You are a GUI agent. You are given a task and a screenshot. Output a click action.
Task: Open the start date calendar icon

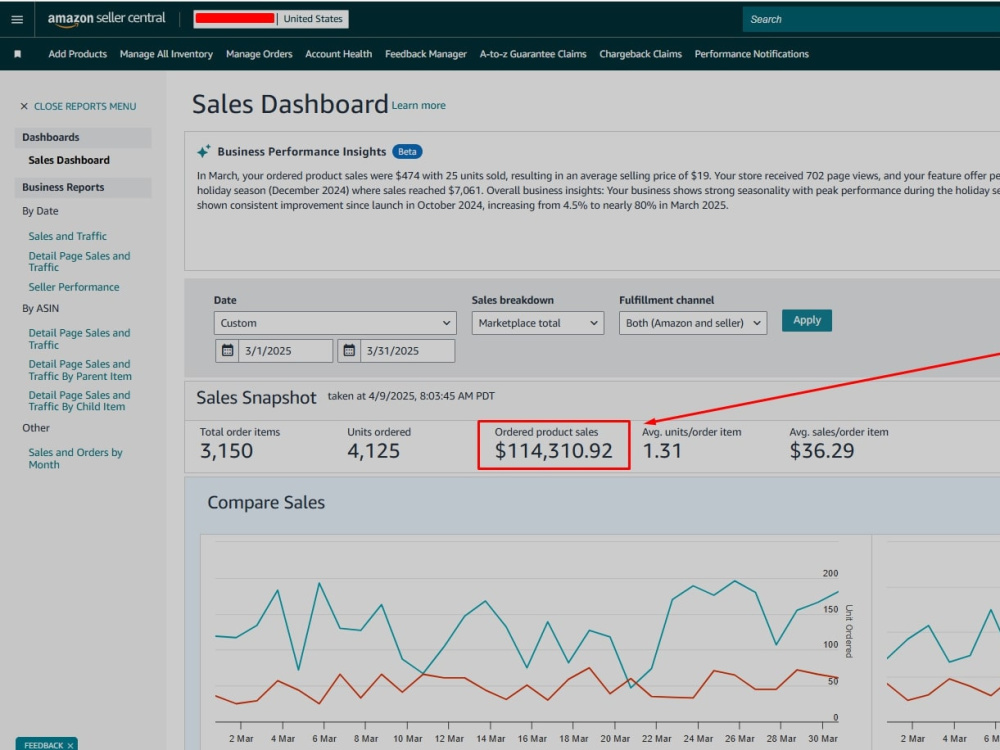pyautogui.click(x=227, y=351)
